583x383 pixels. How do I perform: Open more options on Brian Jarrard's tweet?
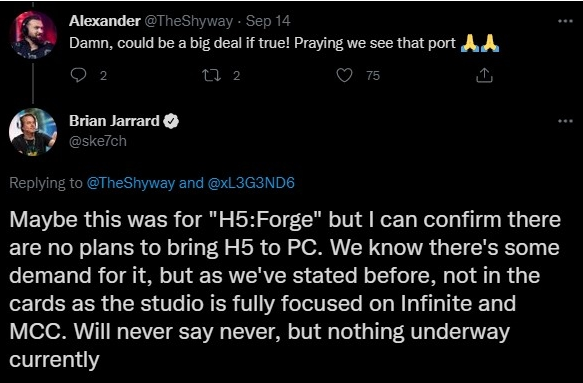point(566,121)
